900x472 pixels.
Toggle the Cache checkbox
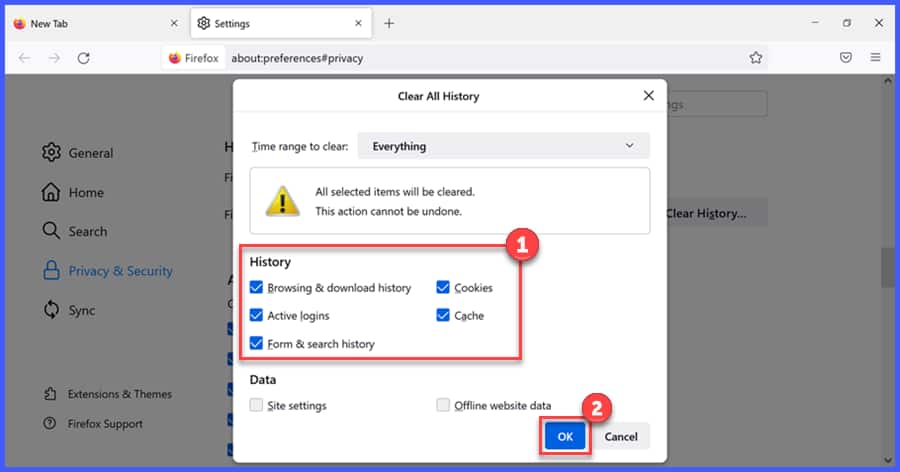click(443, 316)
